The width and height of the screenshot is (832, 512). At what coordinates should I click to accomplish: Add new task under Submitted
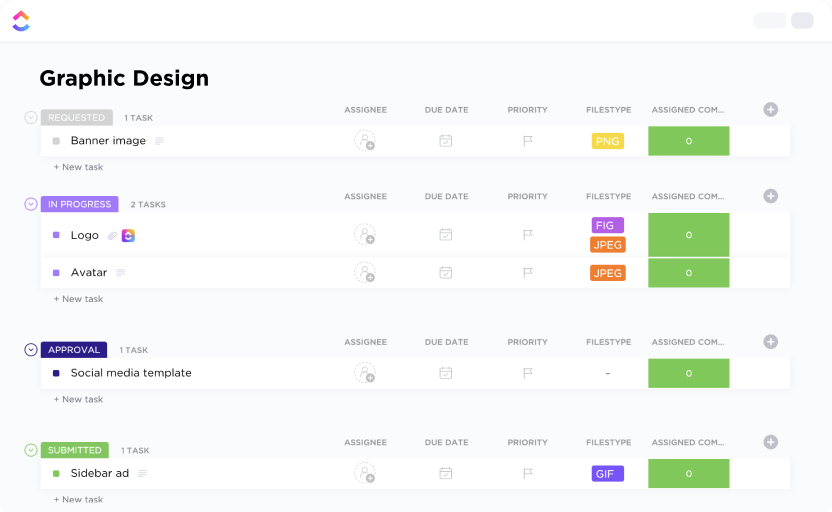tap(79, 499)
